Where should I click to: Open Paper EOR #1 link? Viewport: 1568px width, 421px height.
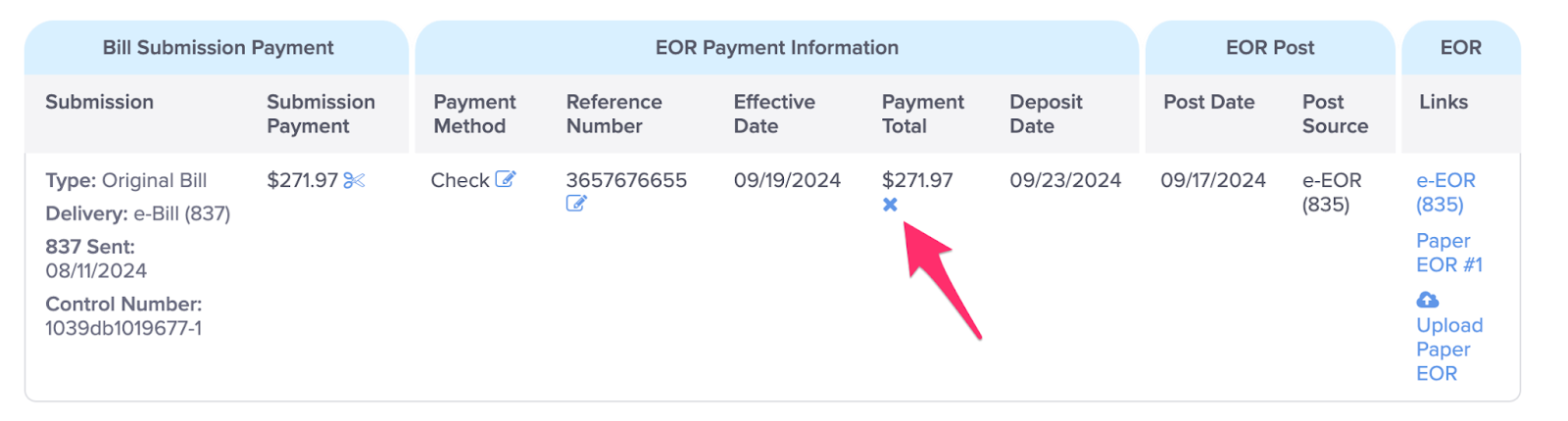[x=1449, y=253]
